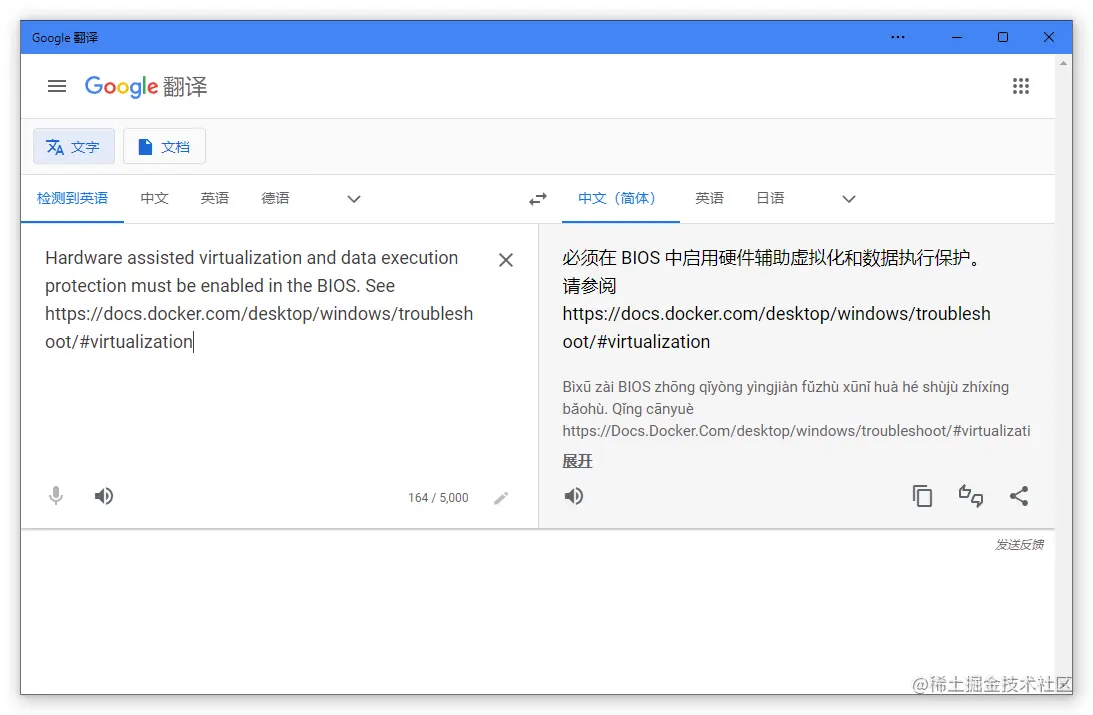Viewport: 1093px width, 715px height.
Task: Share the translation
Action: [x=1018, y=496]
